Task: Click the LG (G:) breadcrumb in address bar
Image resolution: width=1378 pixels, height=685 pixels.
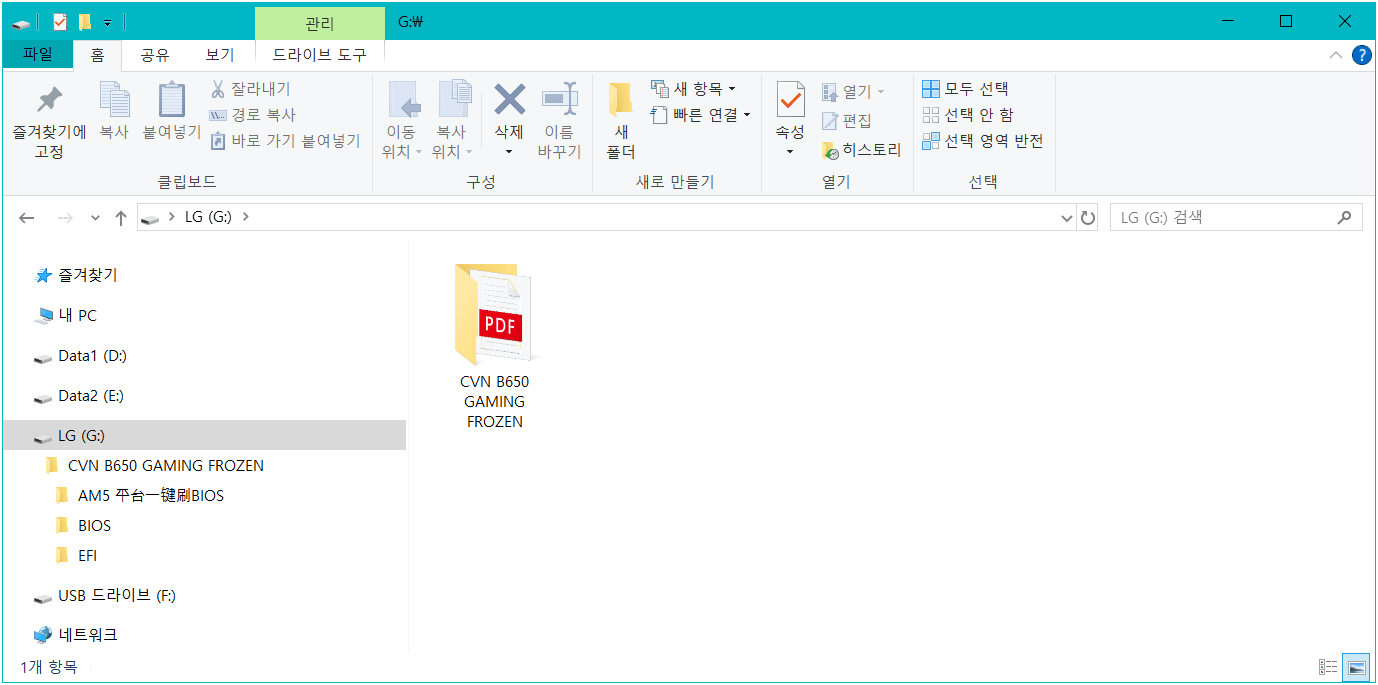Action: 208,217
